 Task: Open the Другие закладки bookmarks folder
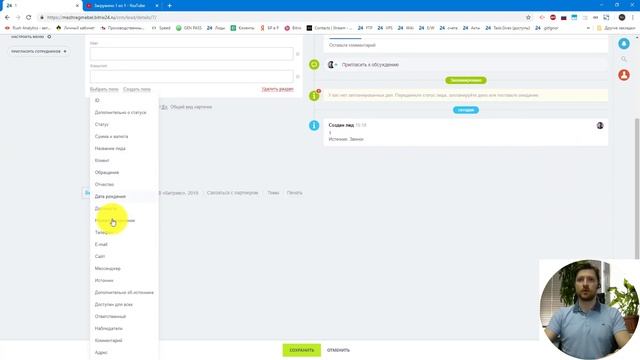click(616, 28)
